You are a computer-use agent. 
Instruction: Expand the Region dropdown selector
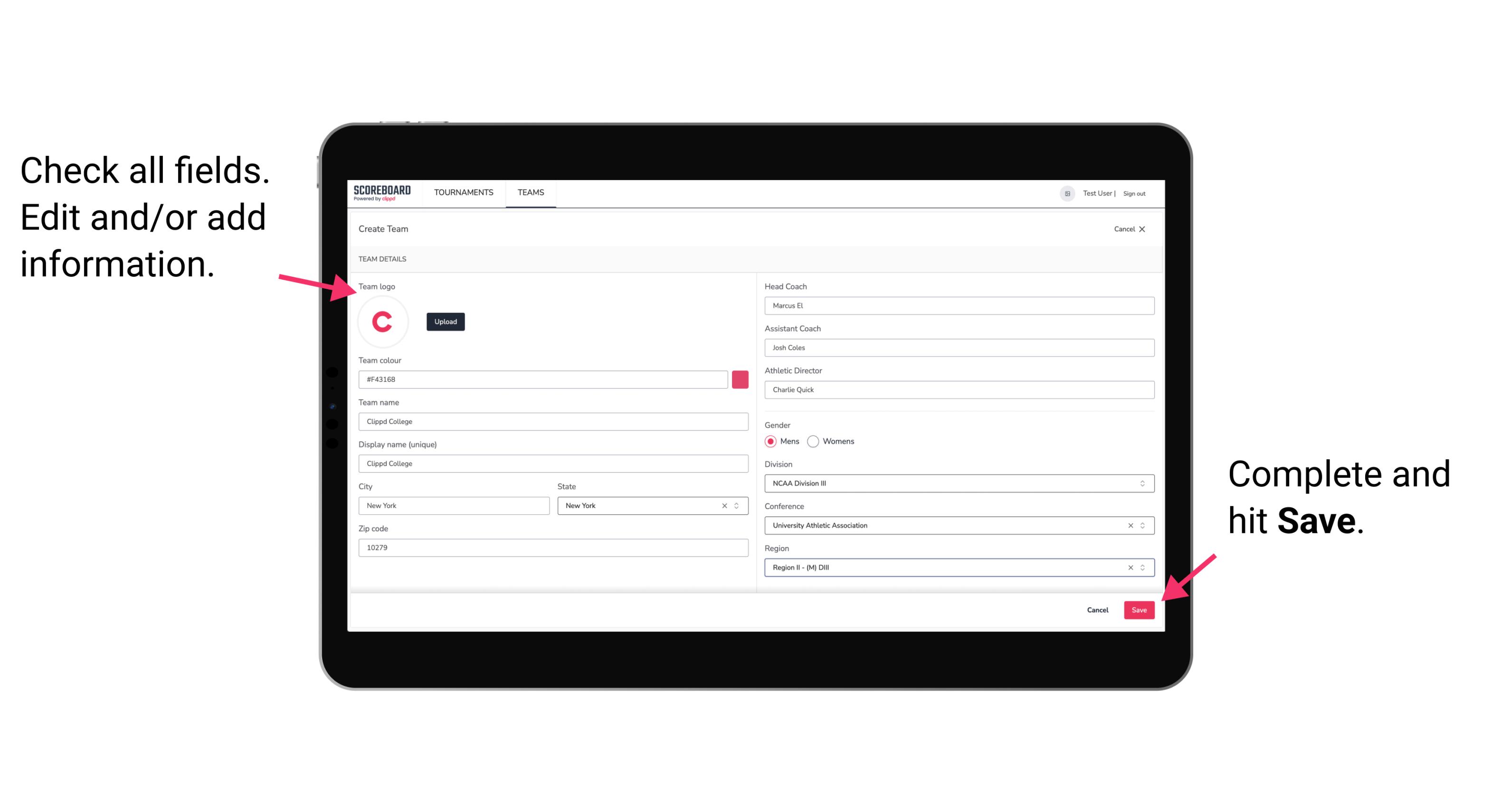[1141, 567]
